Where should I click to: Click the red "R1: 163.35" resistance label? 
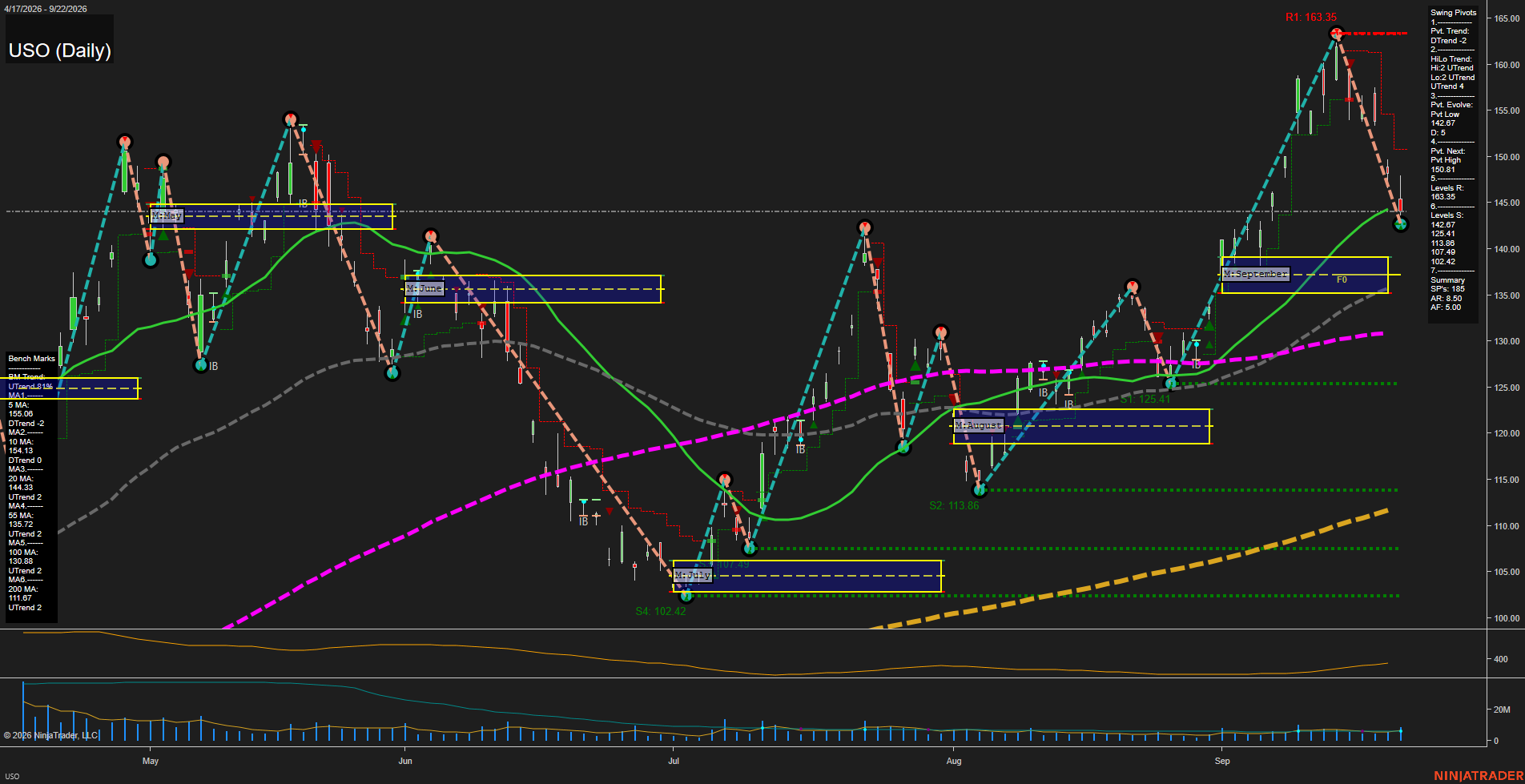pos(1311,17)
